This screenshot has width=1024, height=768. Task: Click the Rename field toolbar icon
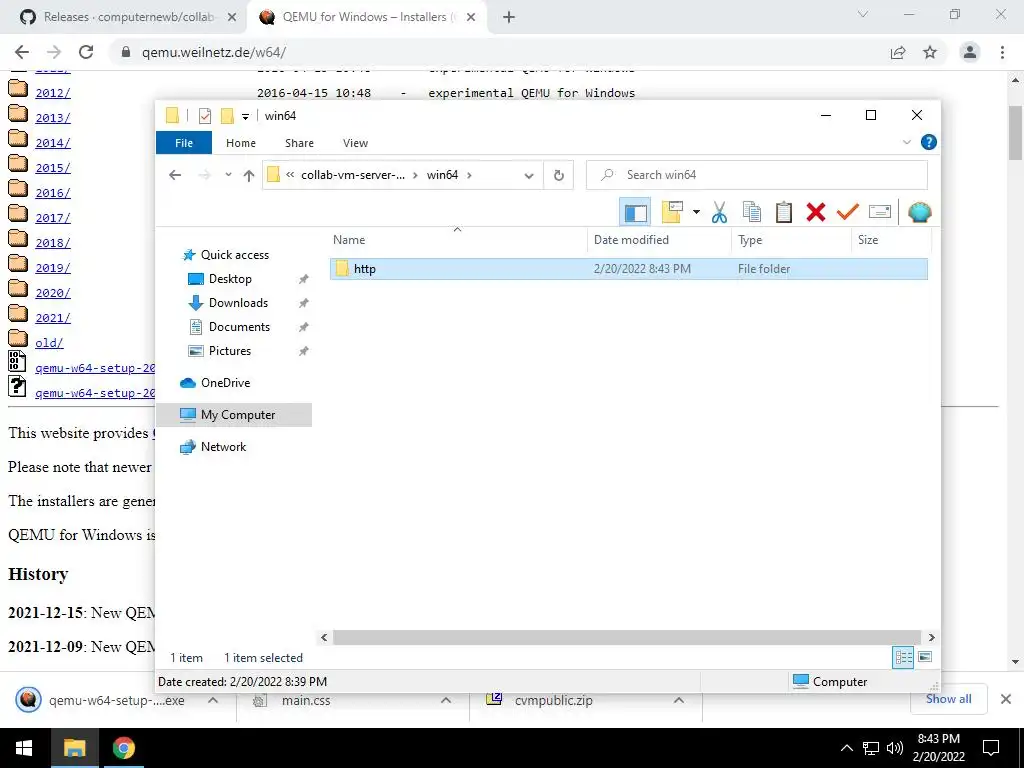[x=880, y=212]
